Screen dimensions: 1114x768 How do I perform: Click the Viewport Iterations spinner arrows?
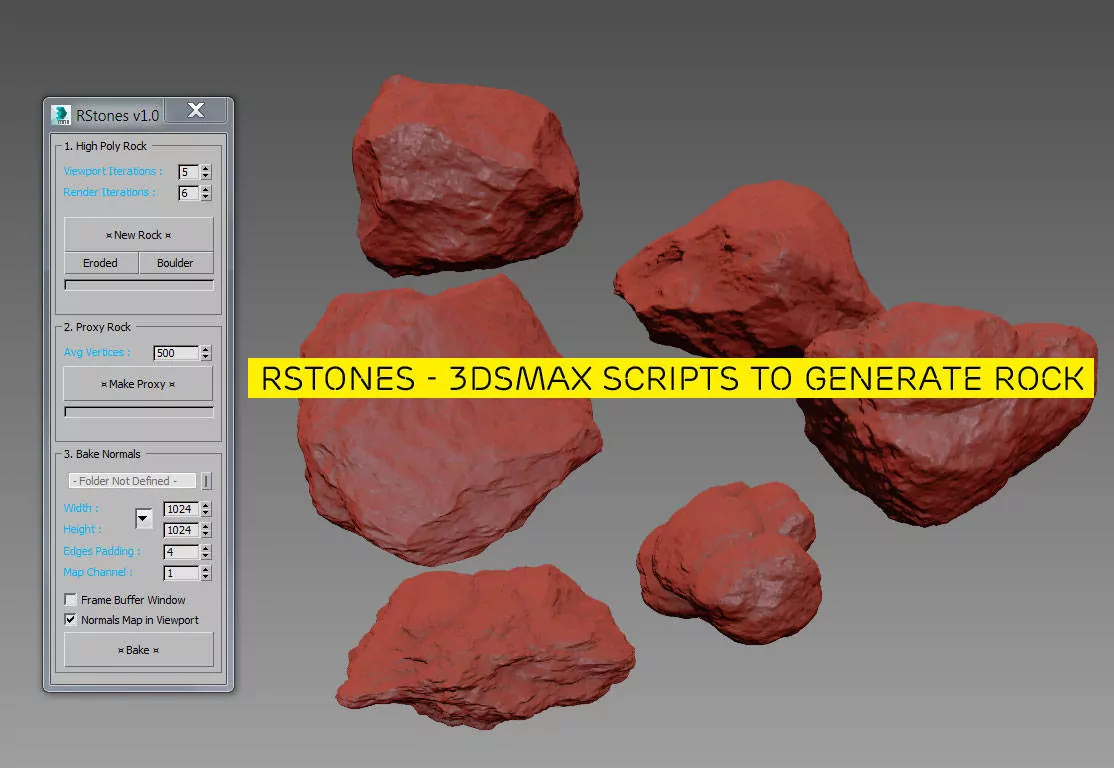pyautogui.click(x=206, y=172)
